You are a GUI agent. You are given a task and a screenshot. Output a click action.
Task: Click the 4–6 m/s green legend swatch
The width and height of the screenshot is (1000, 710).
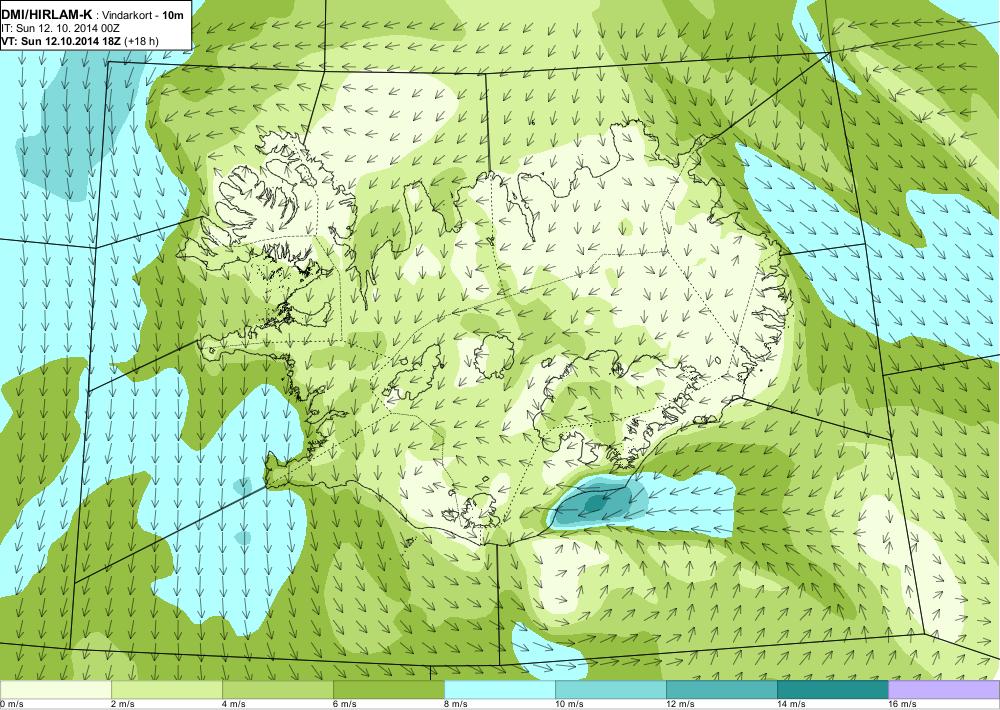pos(277,689)
